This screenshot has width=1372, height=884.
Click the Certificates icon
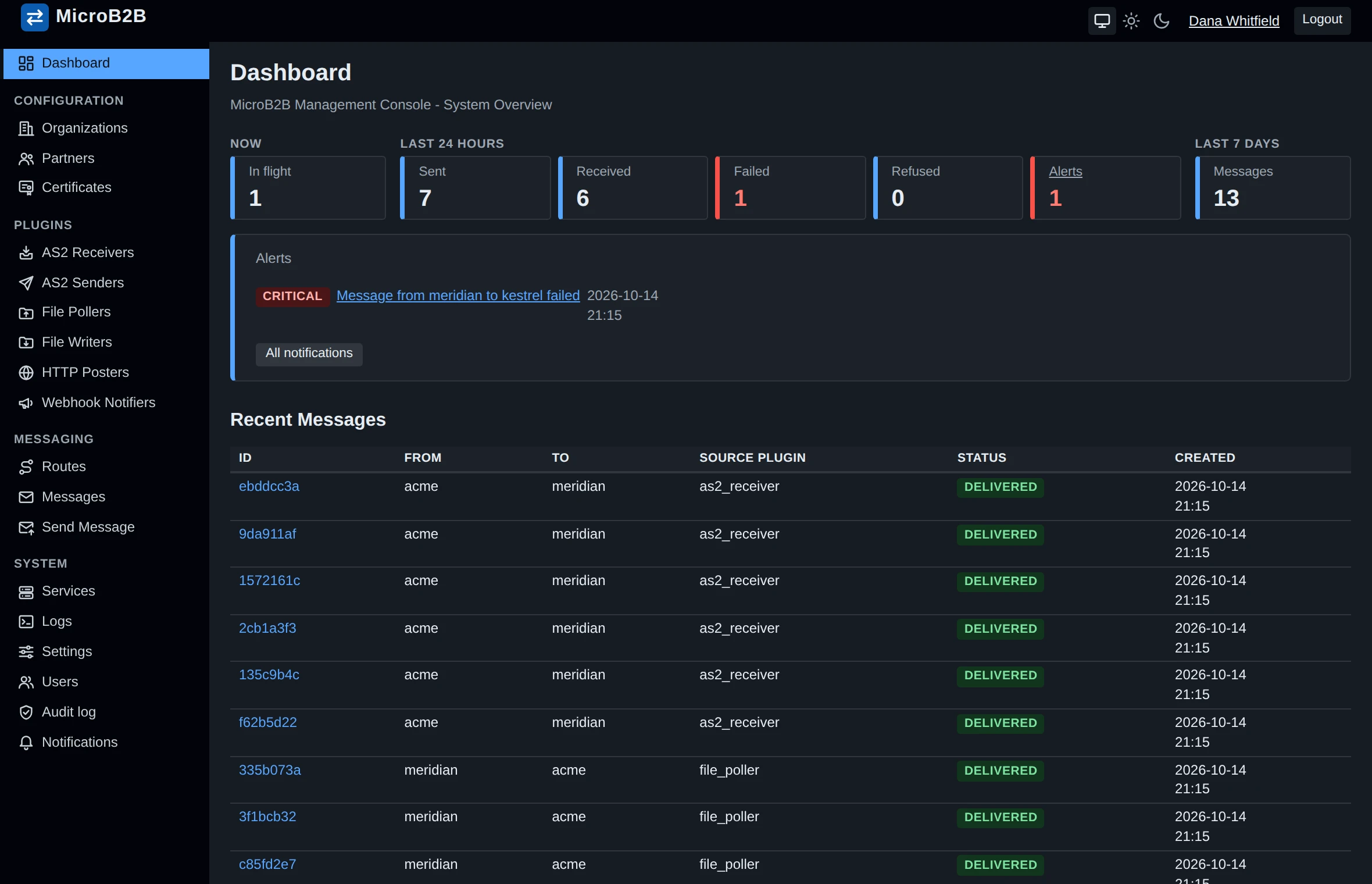(x=26, y=188)
